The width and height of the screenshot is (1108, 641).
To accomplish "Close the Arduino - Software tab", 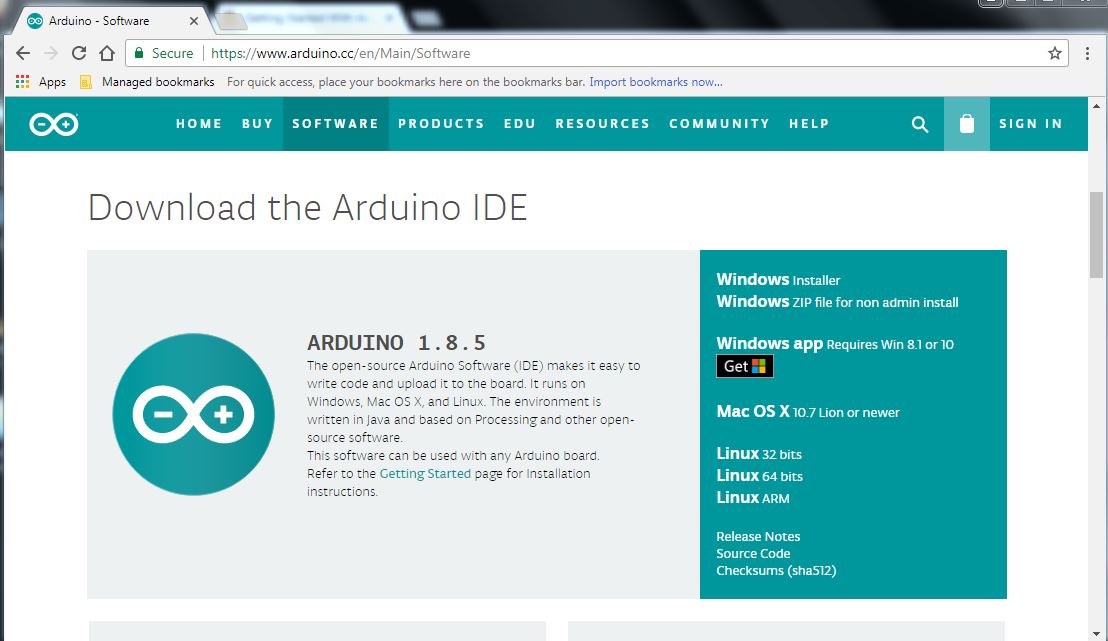I will [x=194, y=21].
